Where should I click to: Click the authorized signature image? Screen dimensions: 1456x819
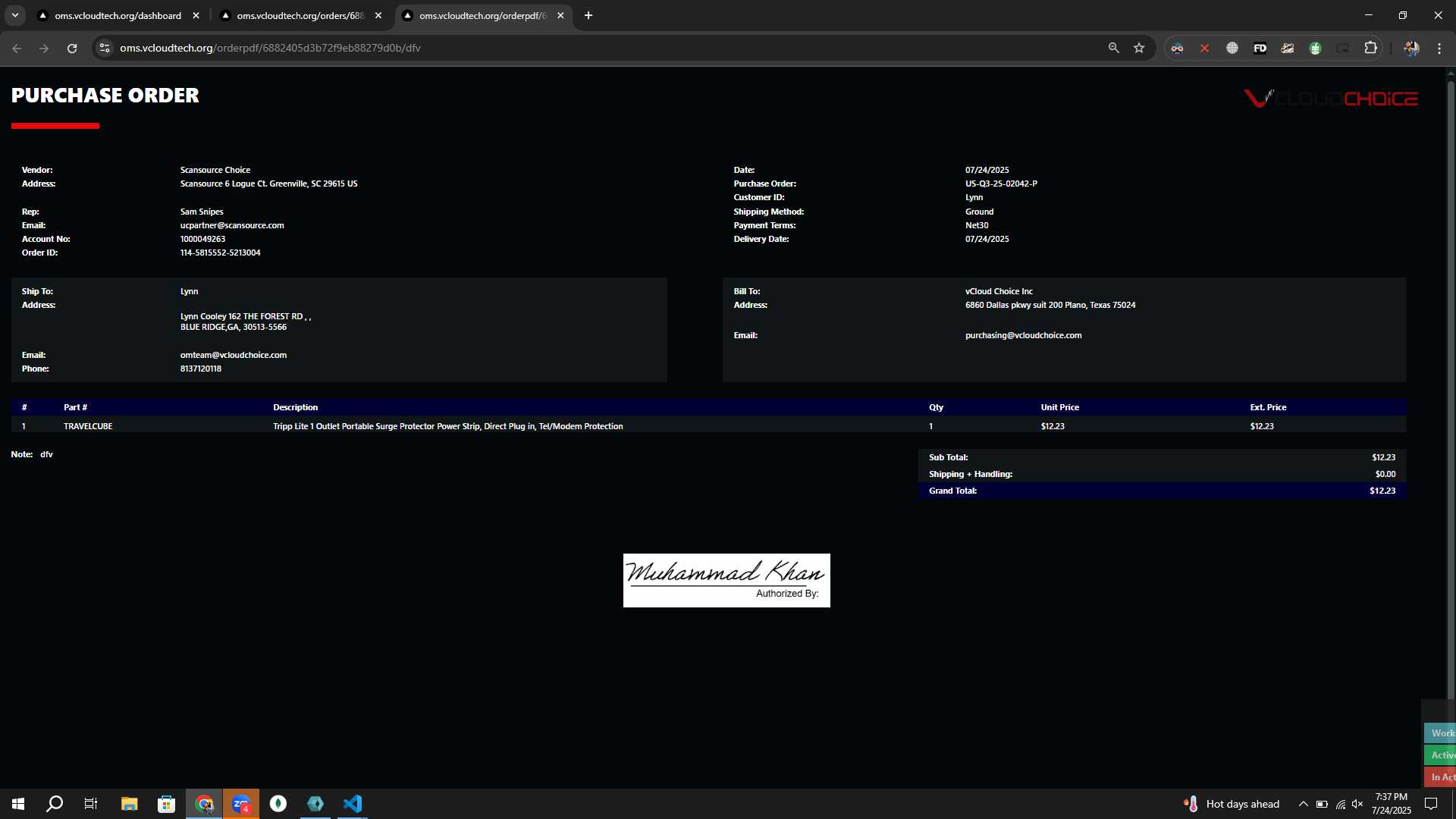[726, 580]
